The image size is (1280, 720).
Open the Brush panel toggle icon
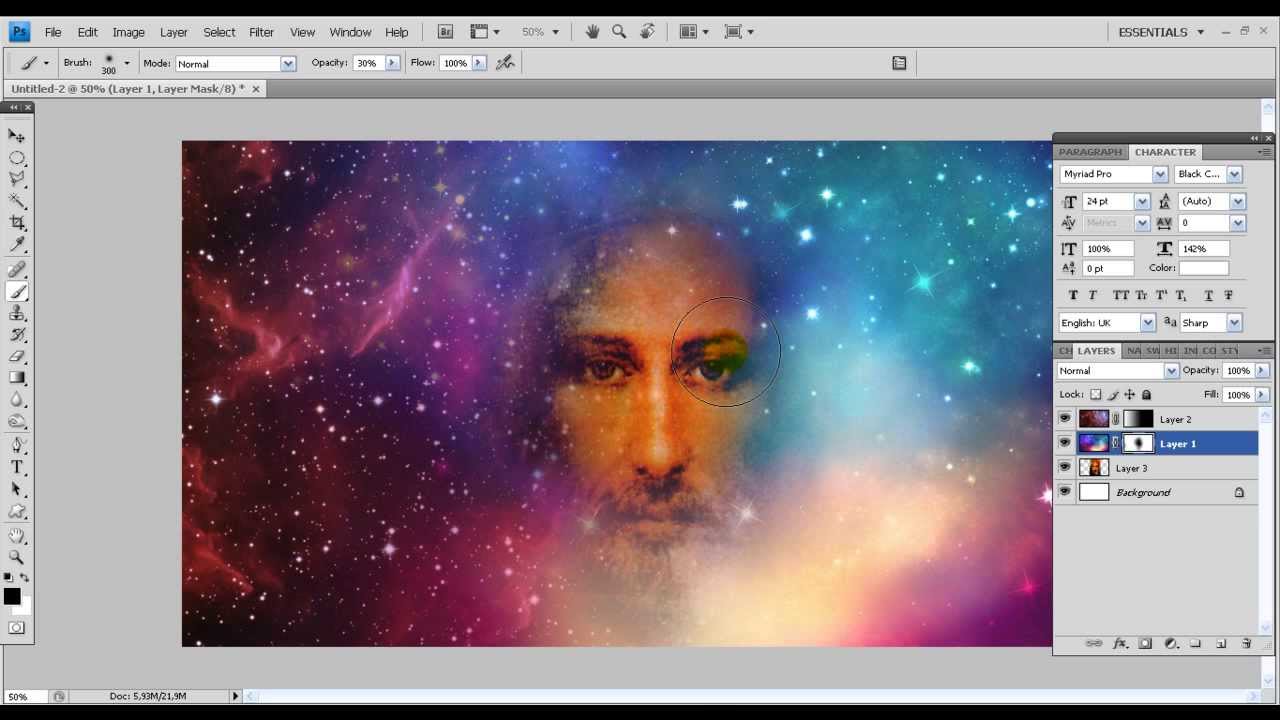point(899,63)
